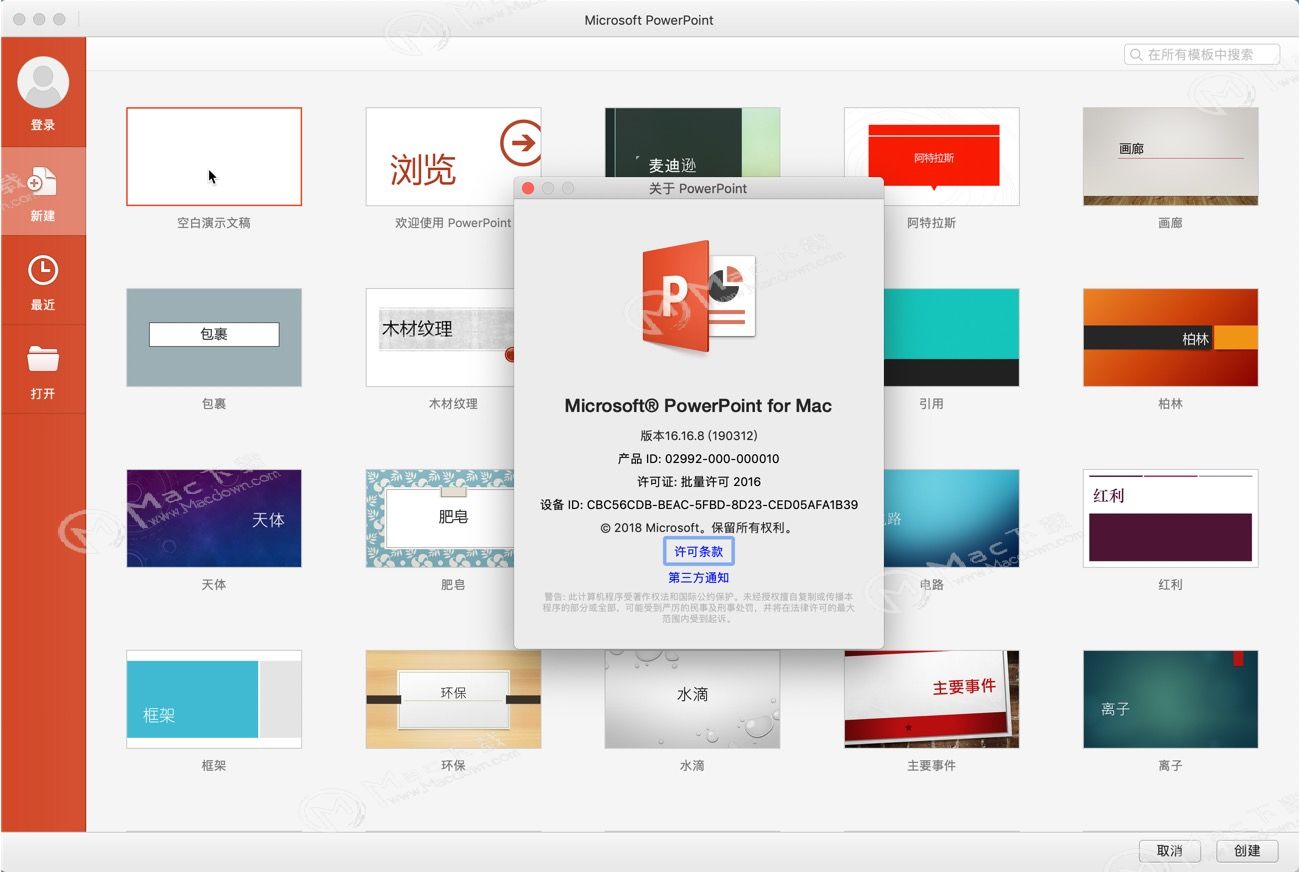Click the 欢迎使用 PowerPoint caption
The width and height of the screenshot is (1299, 872).
pos(453,223)
